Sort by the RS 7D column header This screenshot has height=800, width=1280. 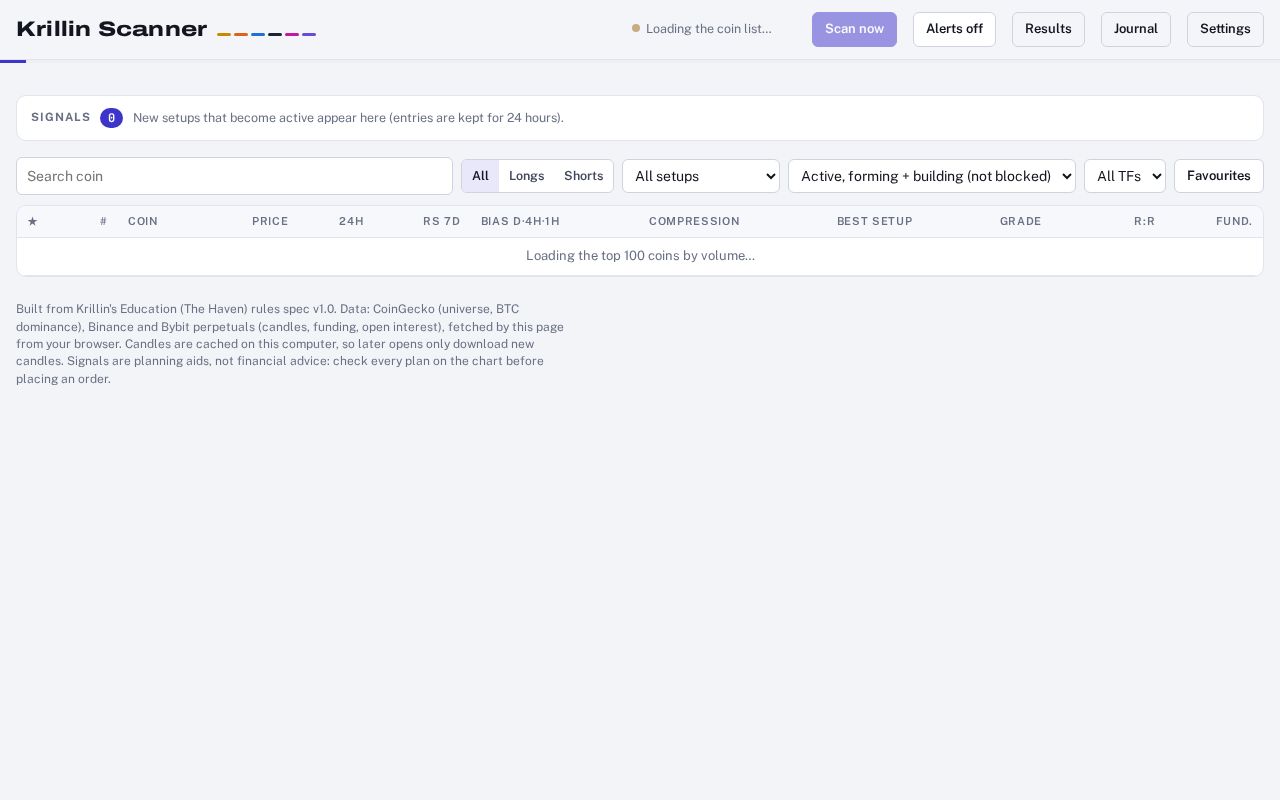tap(441, 222)
